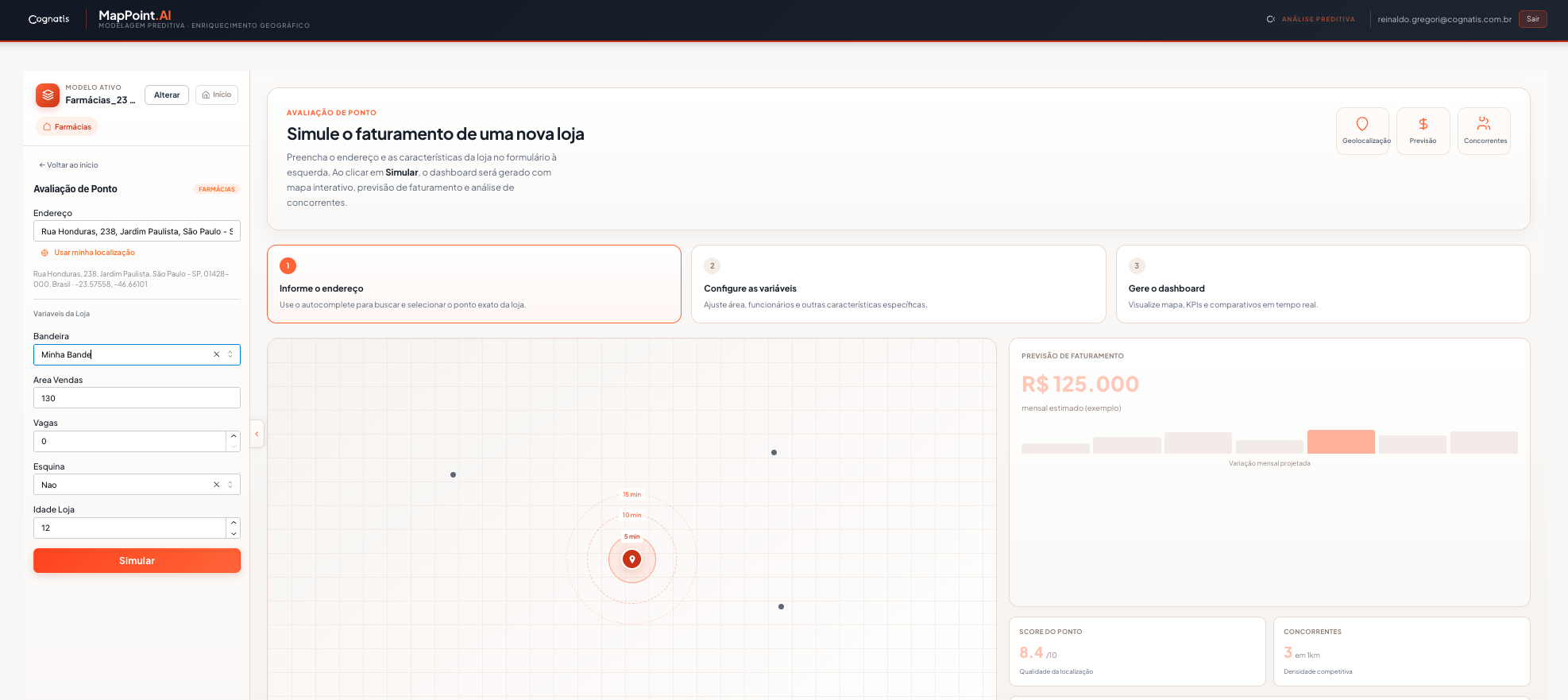Select the Concorrentes people icon card
The height and width of the screenshot is (700, 1568).
[1484, 131]
